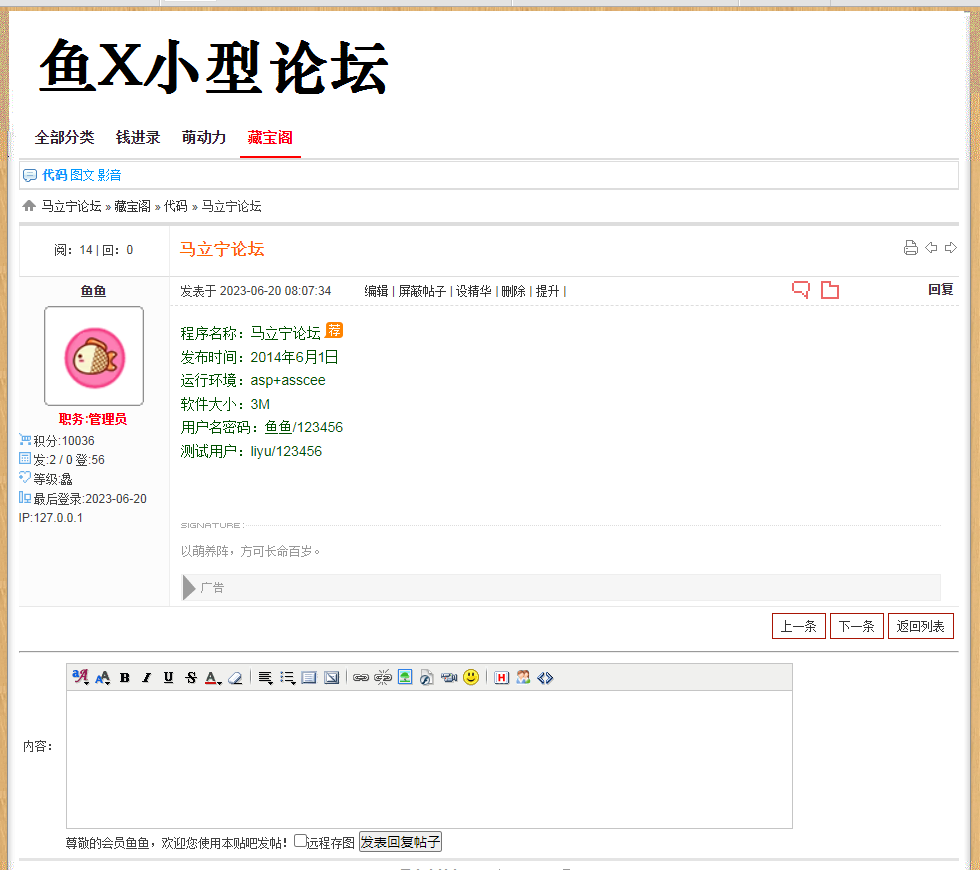This screenshot has width=980, height=870.
Task: Click the 上一条 button
Action: tap(799, 626)
